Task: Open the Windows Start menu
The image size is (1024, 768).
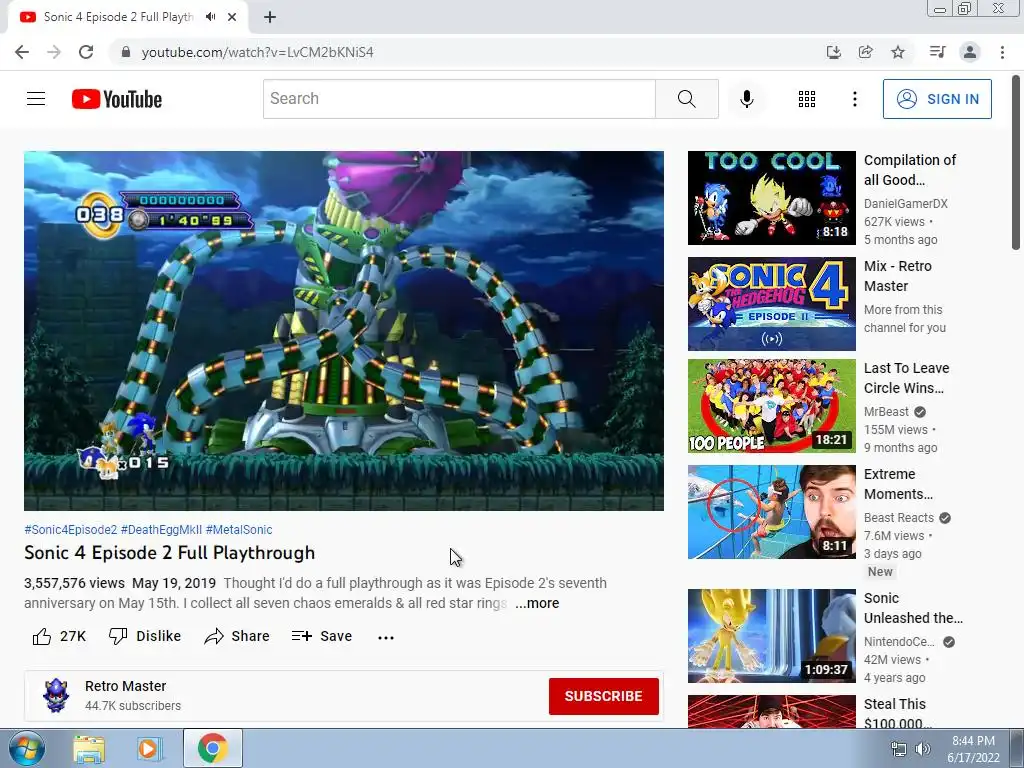Action: click(x=26, y=748)
